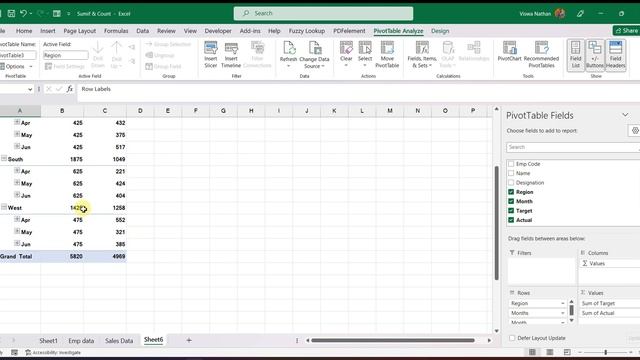This screenshot has height=360, width=640.
Task: Toggle the Field Headers display
Action: tap(616, 55)
